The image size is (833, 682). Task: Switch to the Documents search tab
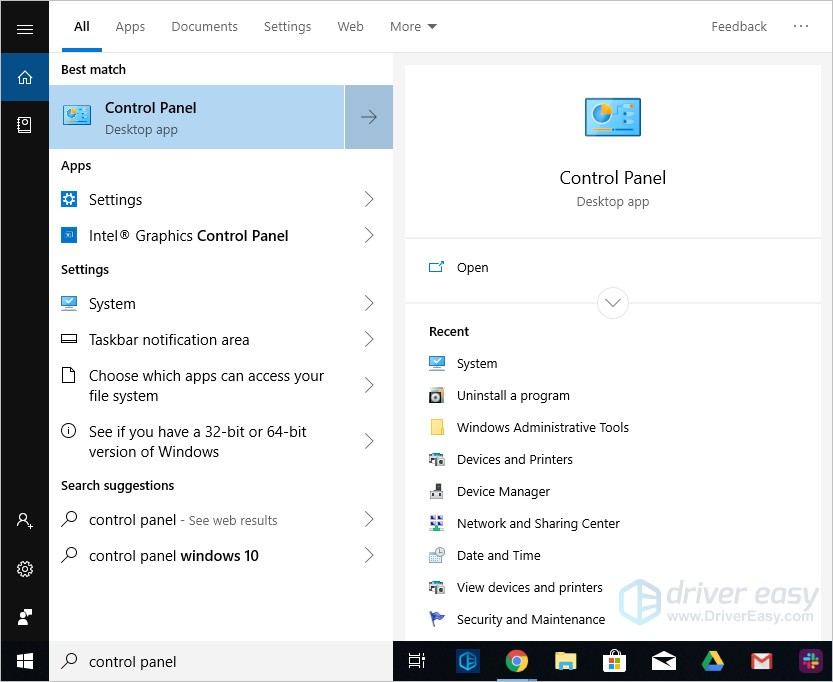[x=204, y=26]
